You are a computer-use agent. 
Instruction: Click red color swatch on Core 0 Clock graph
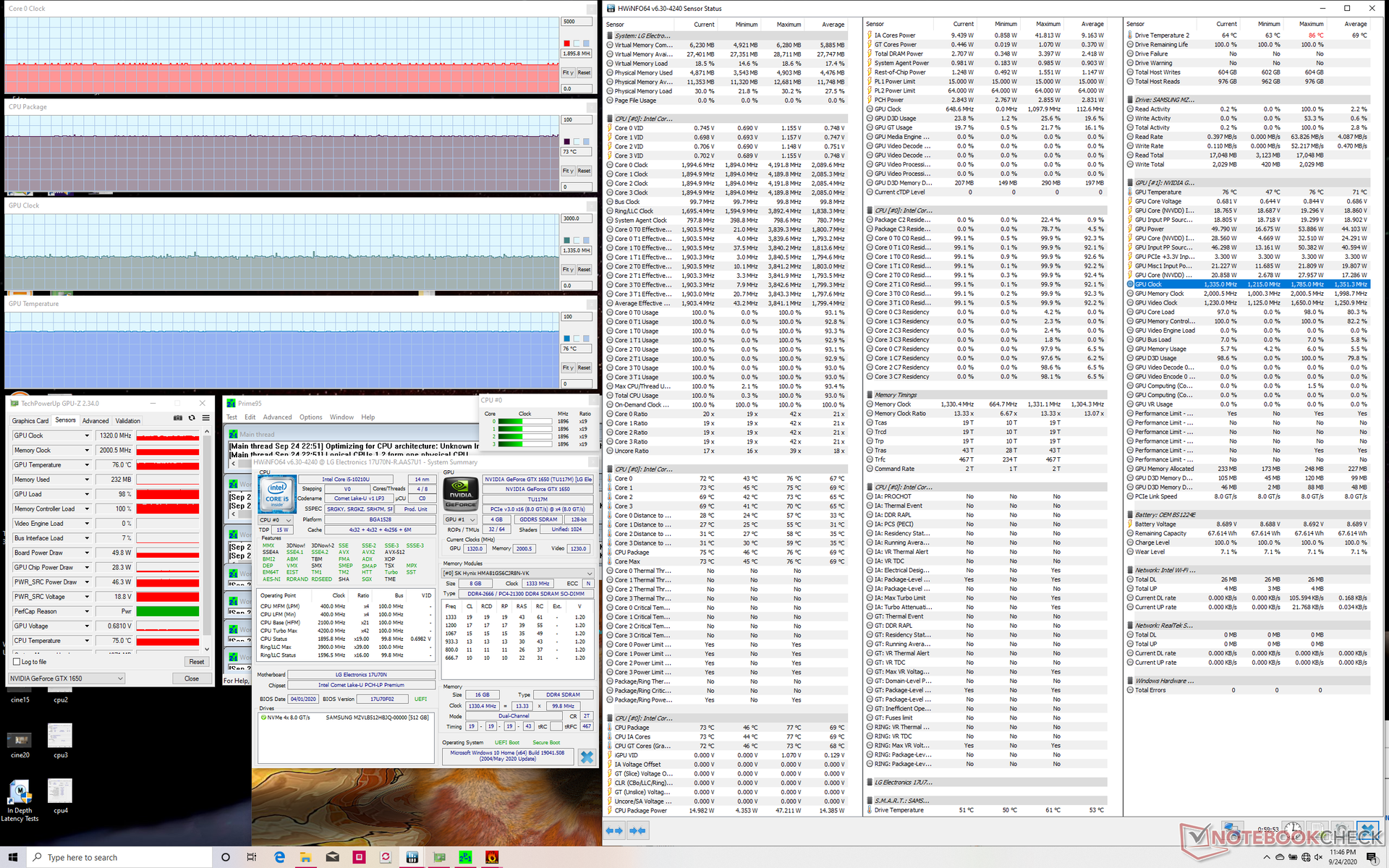[566, 43]
